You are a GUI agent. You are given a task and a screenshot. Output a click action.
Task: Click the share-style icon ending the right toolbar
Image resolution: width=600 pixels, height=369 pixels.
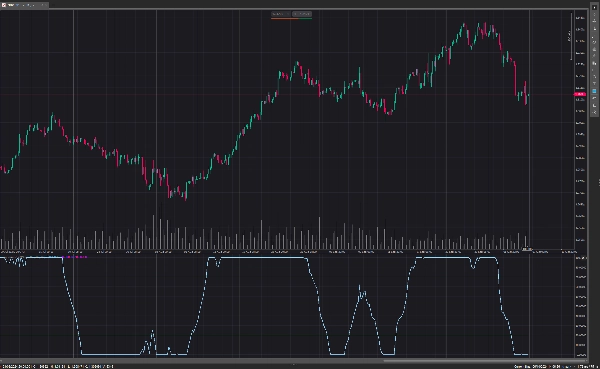pos(594,113)
